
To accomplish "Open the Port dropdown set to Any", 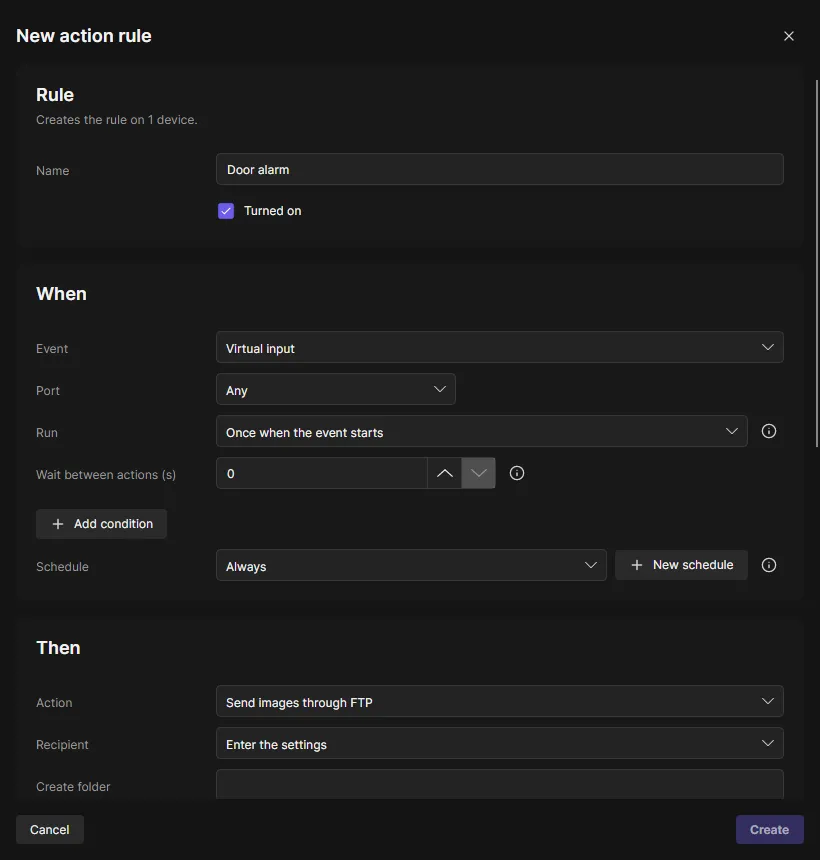I will point(336,389).
